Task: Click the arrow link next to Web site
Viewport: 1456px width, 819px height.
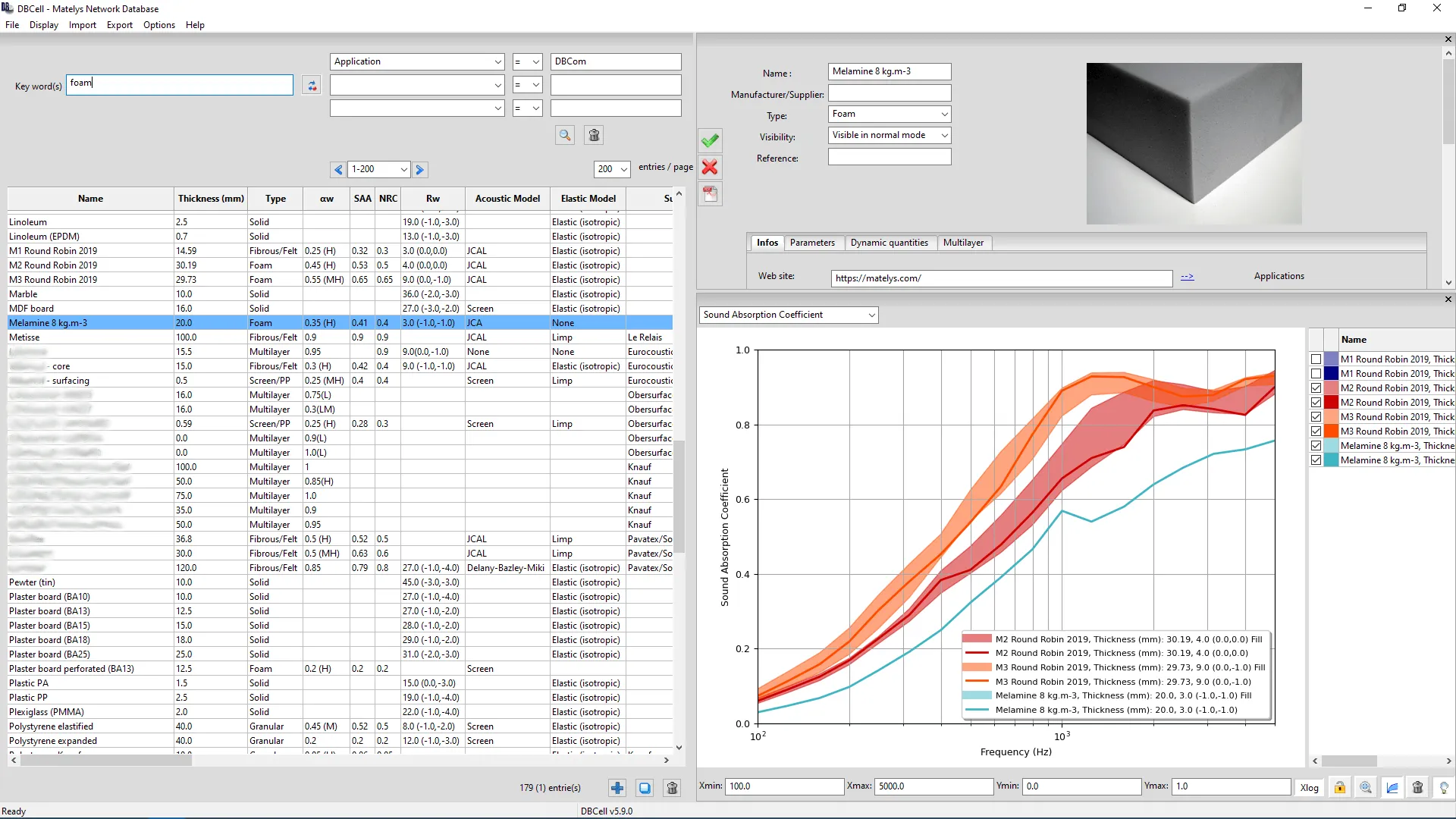Action: 1187,277
